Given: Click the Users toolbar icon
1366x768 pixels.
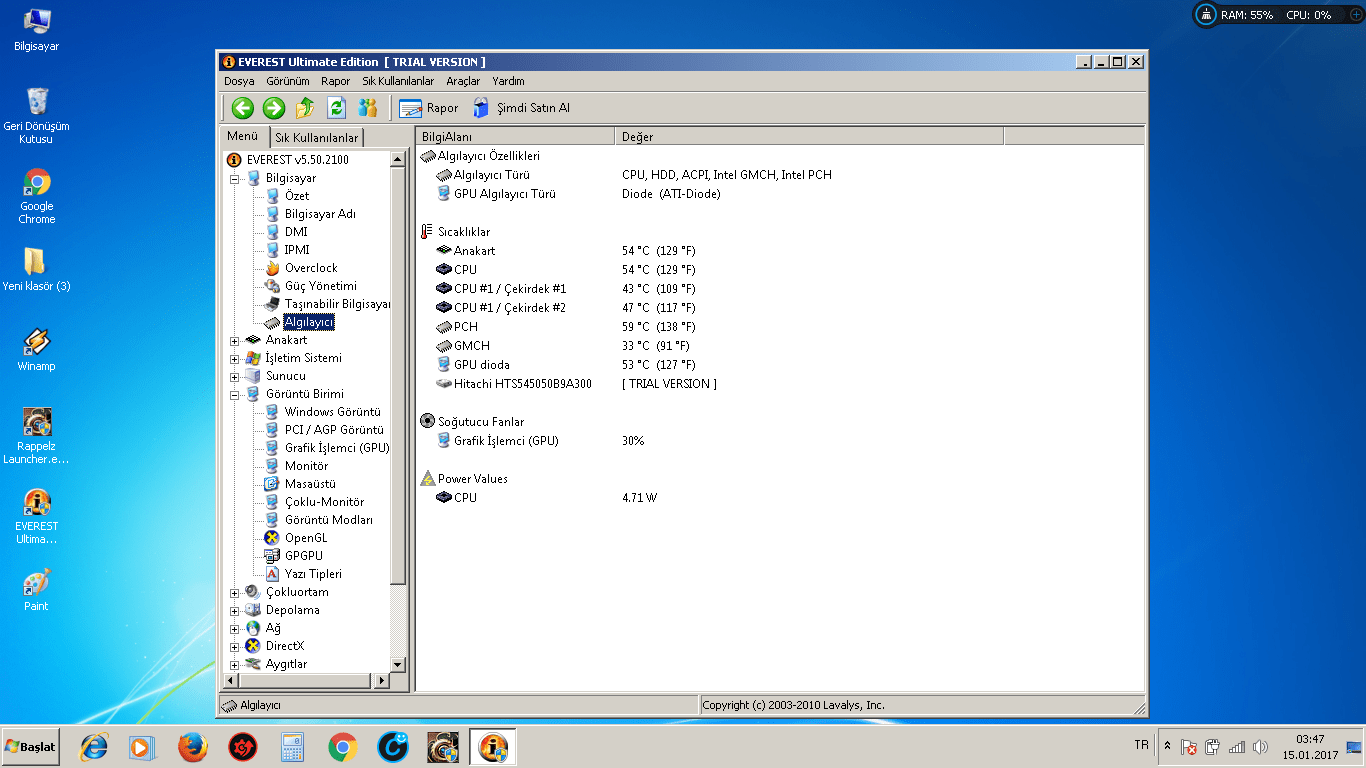Looking at the screenshot, I should tap(368, 108).
